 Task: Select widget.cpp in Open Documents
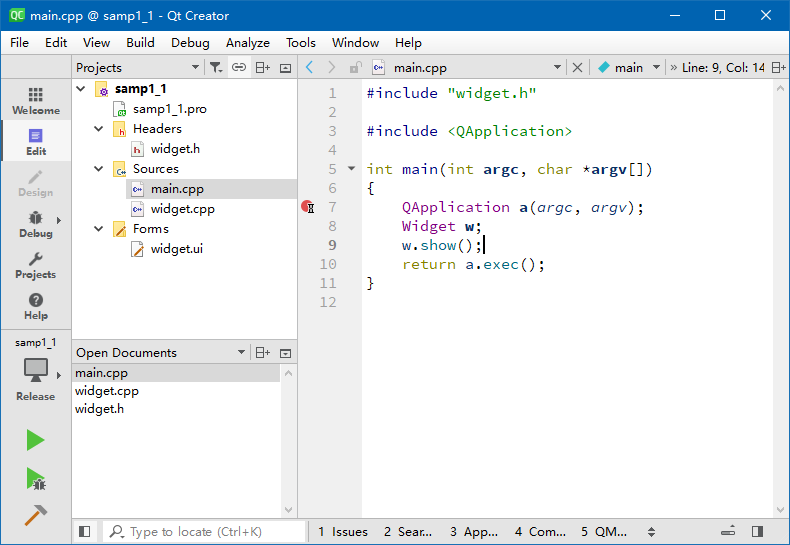click(107, 391)
